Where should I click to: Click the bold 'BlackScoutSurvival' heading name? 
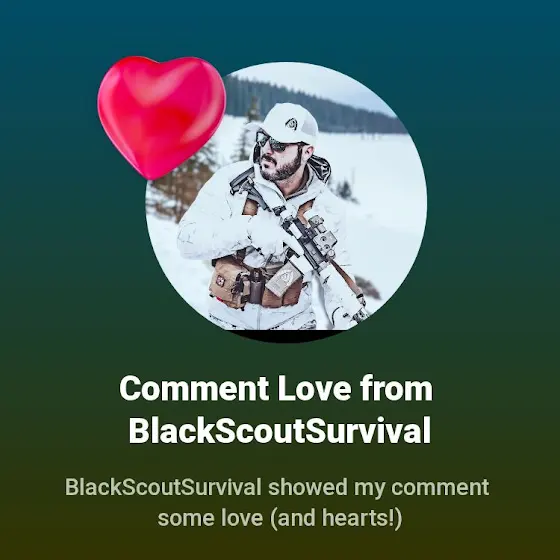[x=280, y=431]
